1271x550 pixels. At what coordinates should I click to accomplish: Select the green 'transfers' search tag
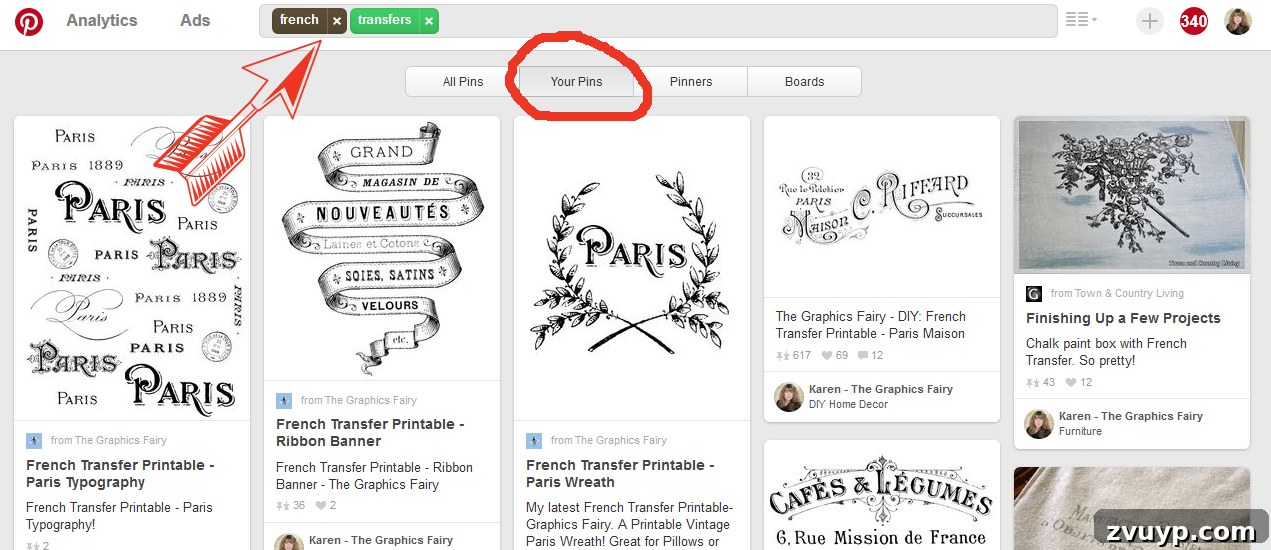(384, 20)
